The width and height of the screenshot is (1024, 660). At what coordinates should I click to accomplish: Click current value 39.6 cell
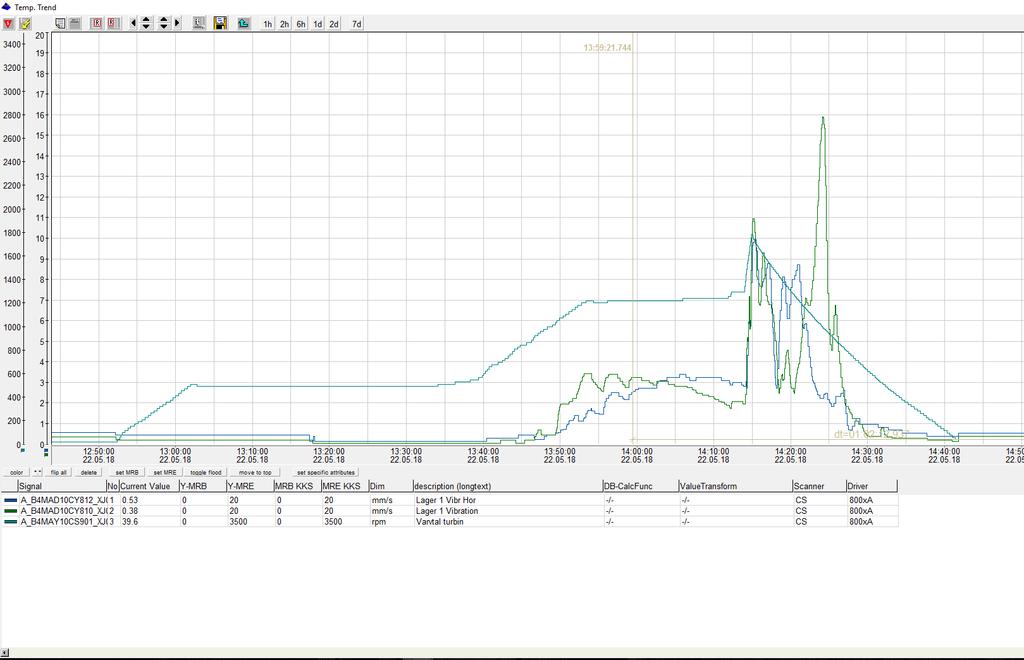click(149, 522)
